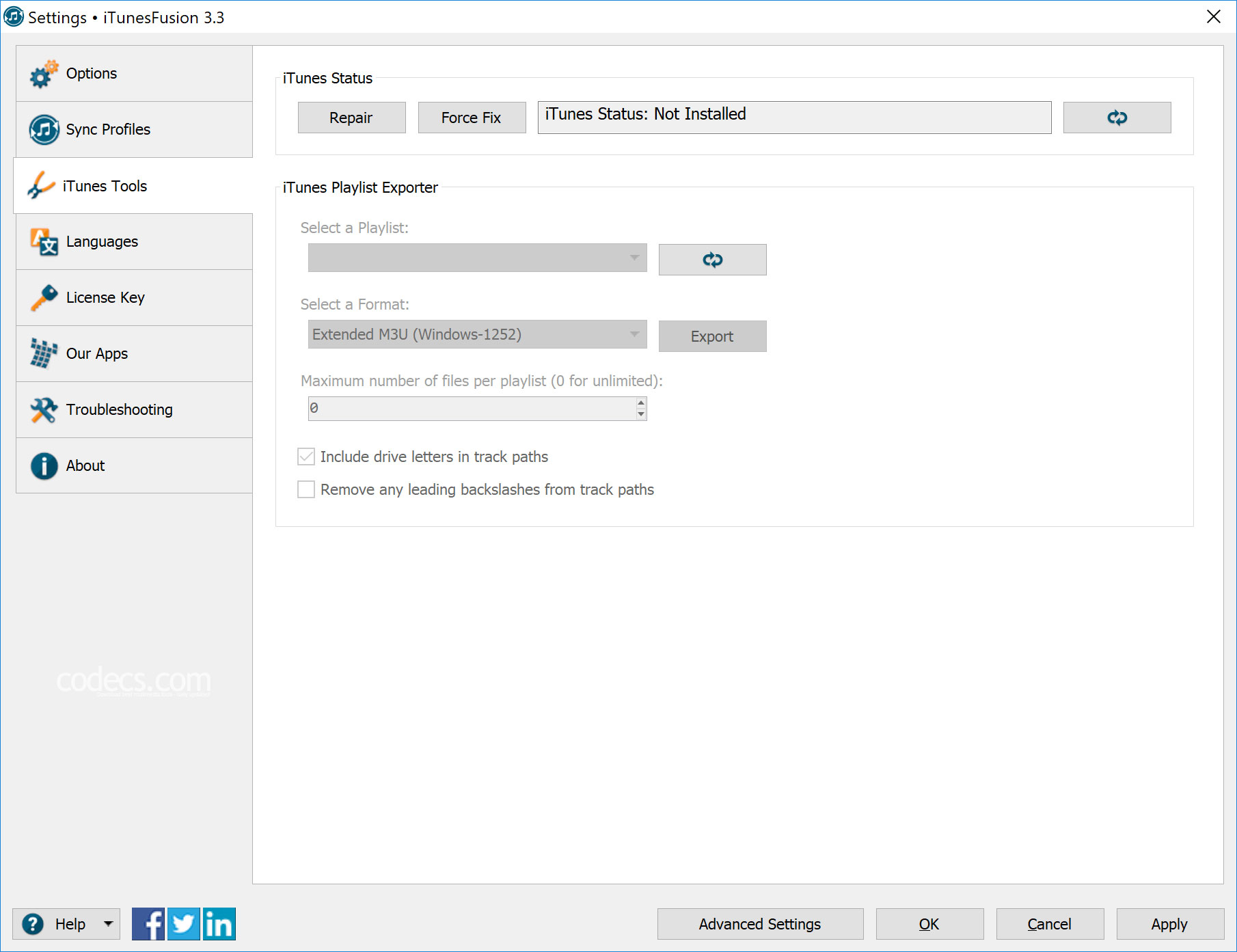This screenshot has width=1237, height=952.
Task: Click the 'iTunes Playlist Exporter' group heading
Action: [360, 187]
